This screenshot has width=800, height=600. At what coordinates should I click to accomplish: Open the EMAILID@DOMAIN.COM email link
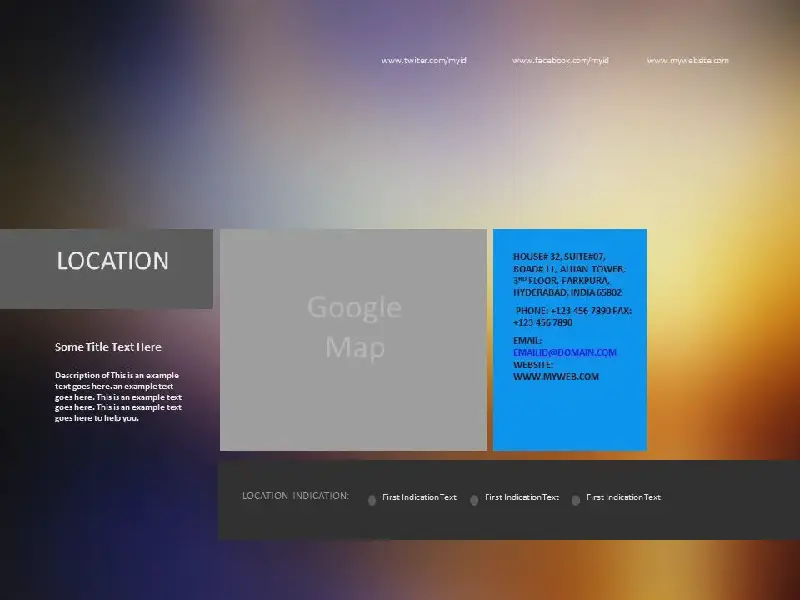click(x=565, y=352)
